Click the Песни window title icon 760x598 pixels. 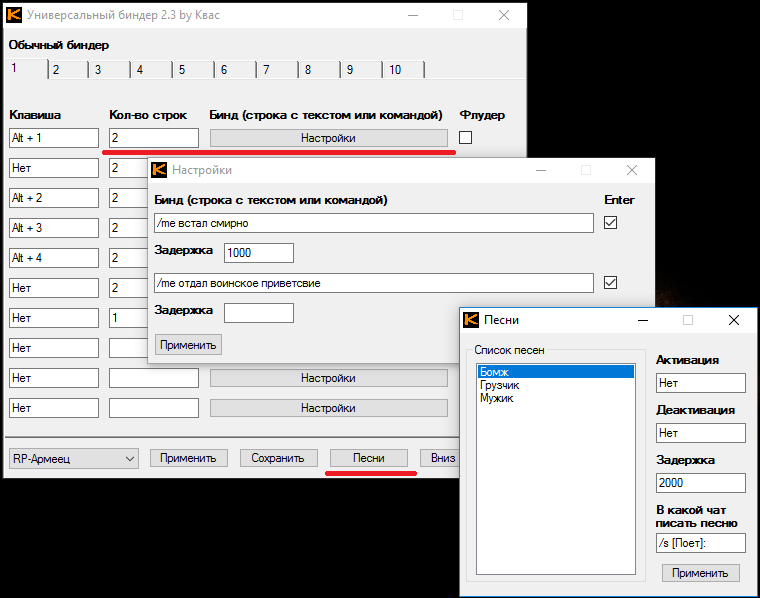click(470, 320)
